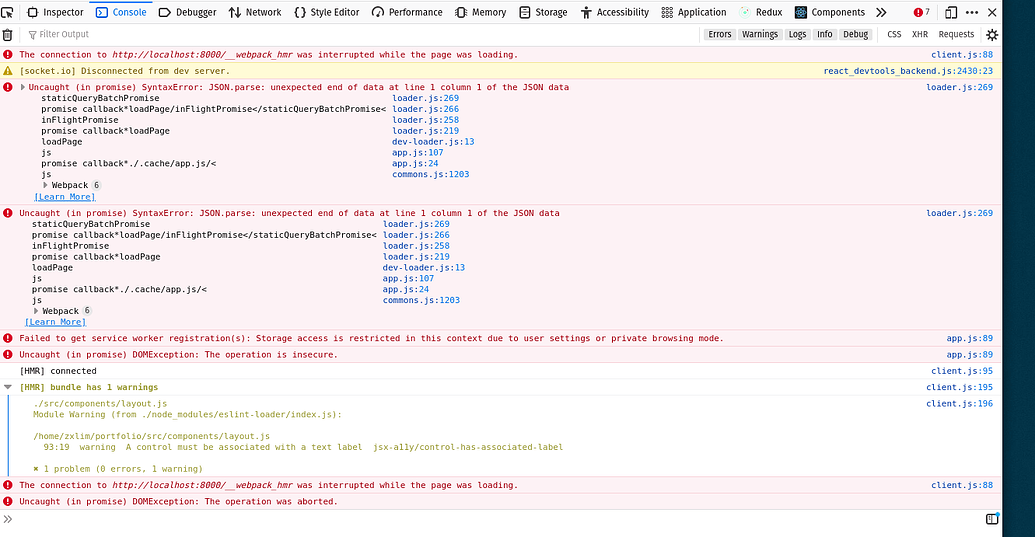
Task: Collapse the HMR bundle warnings group
Action: click(x=8, y=387)
